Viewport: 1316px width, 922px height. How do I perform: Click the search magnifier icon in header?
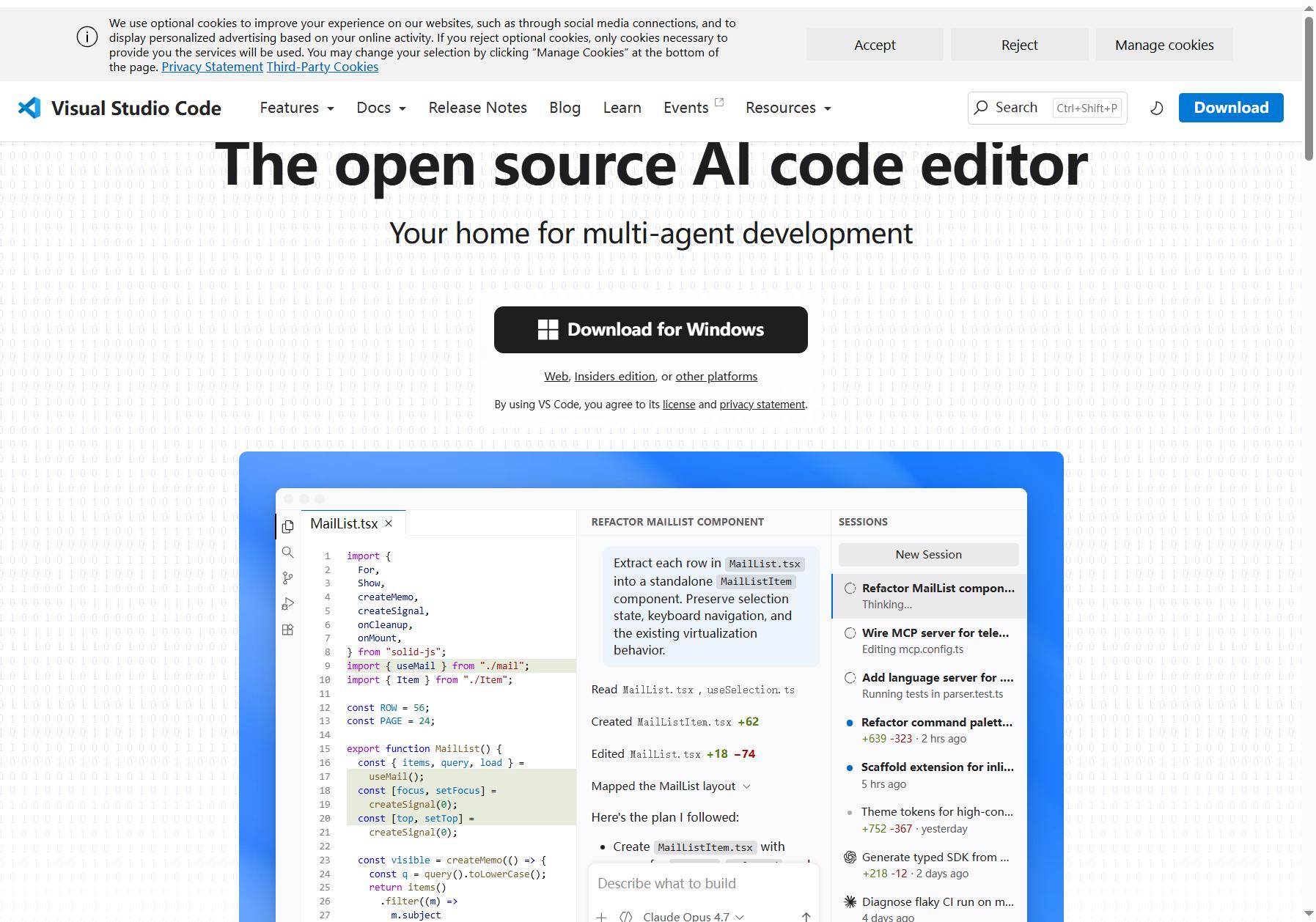(981, 108)
